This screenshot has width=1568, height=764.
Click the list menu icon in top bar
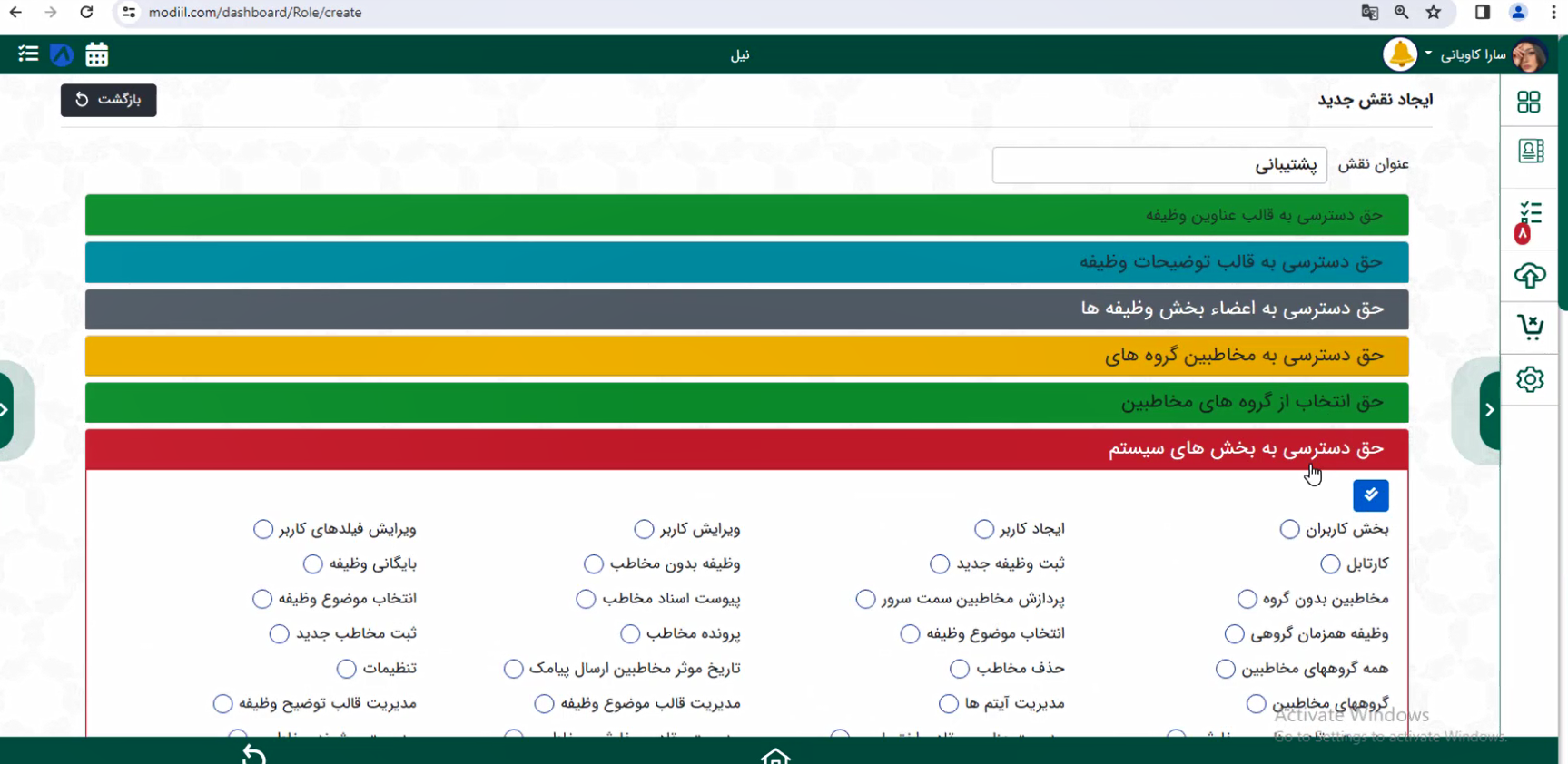click(28, 54)
